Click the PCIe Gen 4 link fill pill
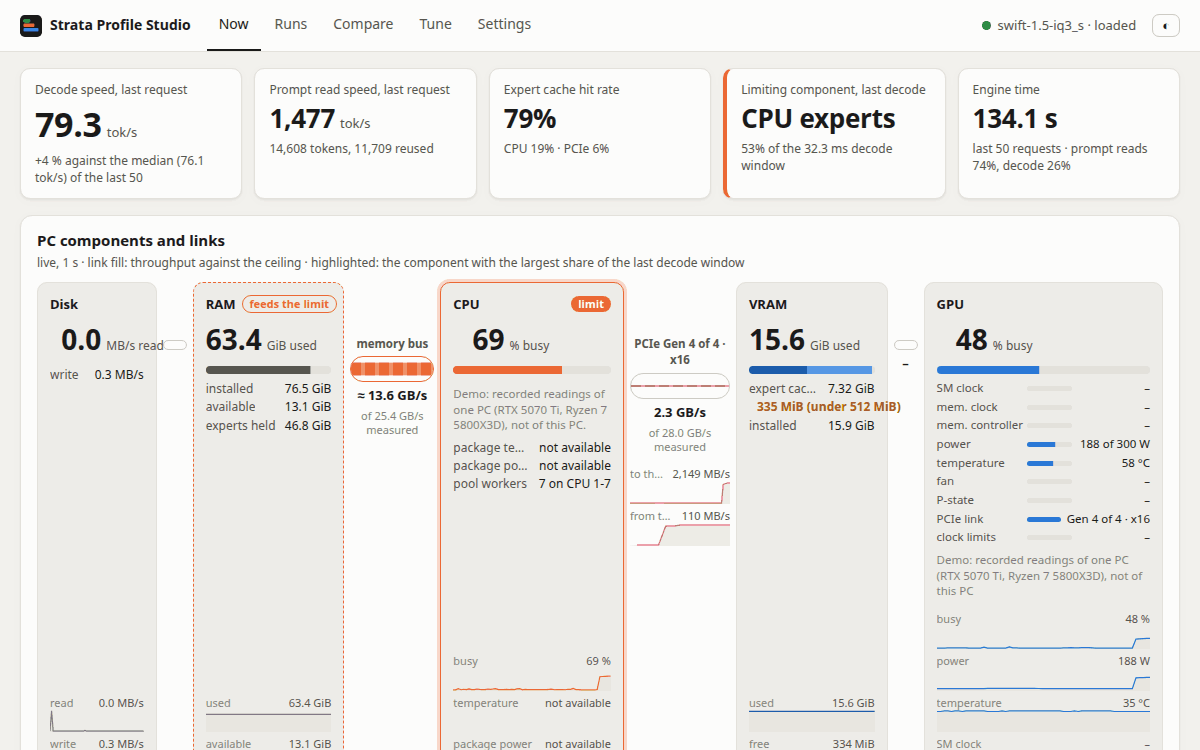Image resolution: width=1200 pixels, height=750 pixels. pyautogui.click(x=680, y=385)
